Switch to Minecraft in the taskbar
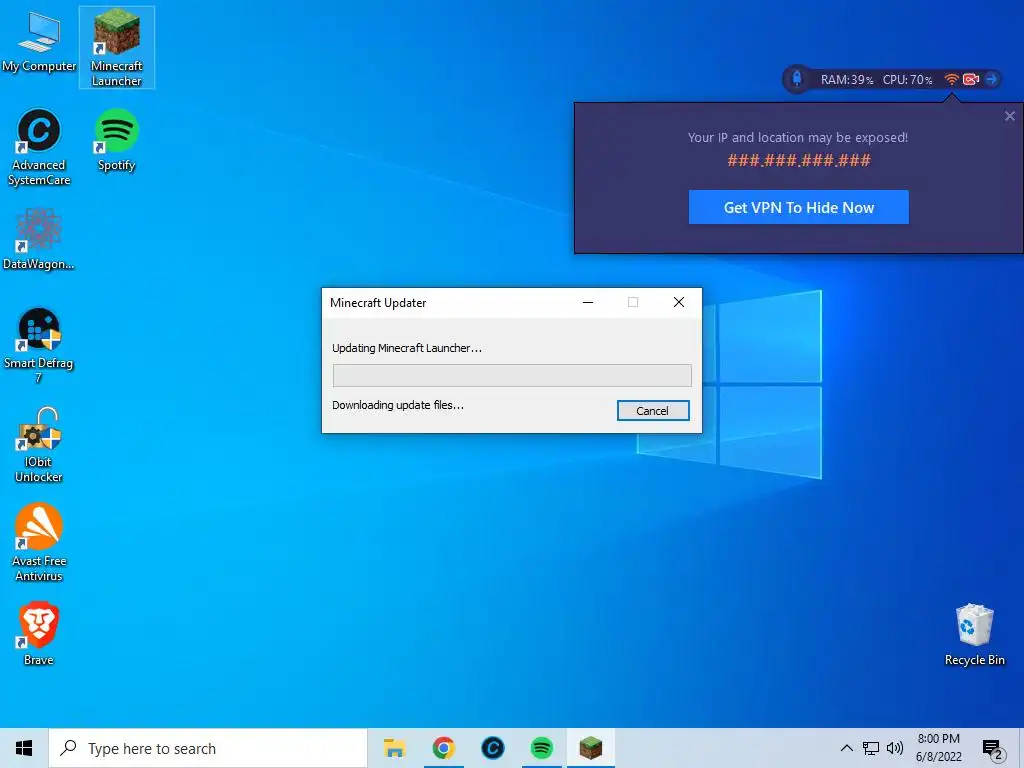 (590, 748)
